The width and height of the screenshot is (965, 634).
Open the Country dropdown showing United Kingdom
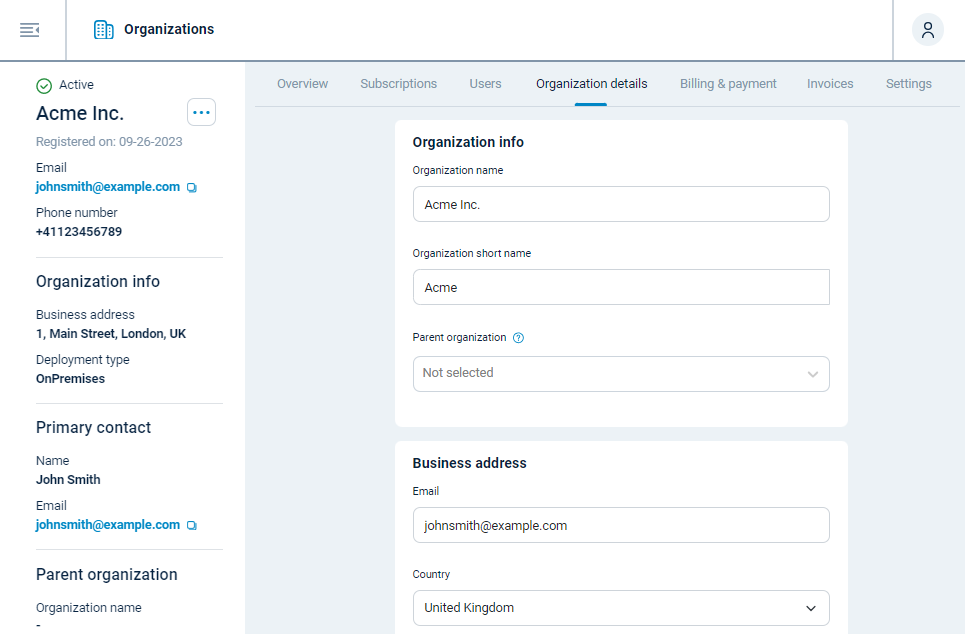click(x=621, y=608)
